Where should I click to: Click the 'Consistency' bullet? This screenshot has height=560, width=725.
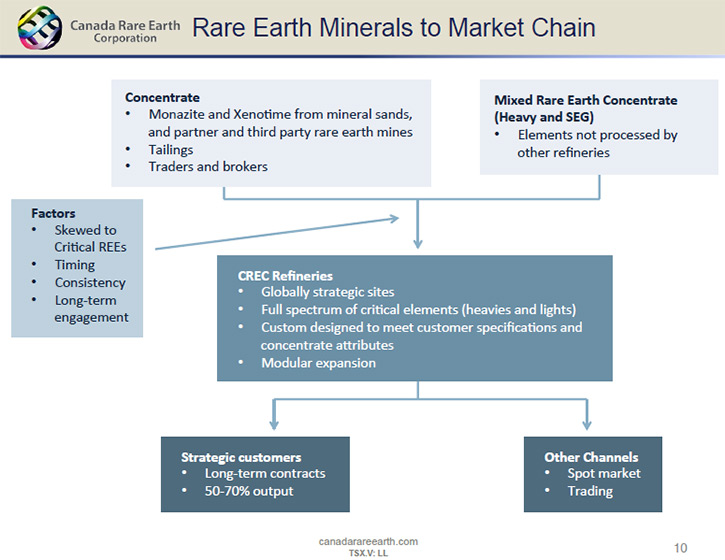click(90, 283)
